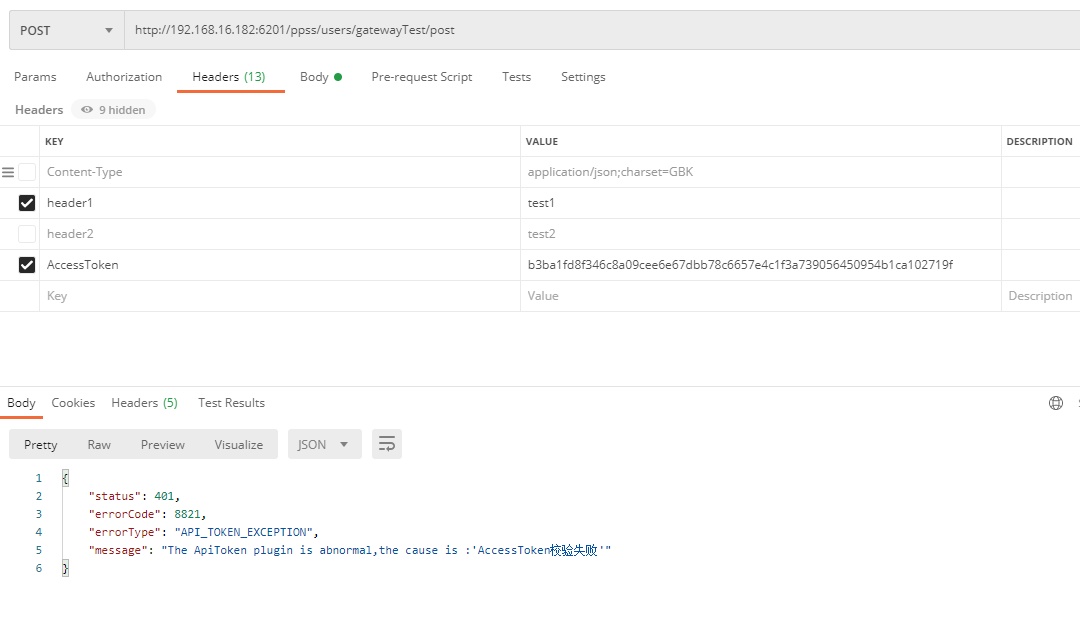Click the empty Key field in new header row

(280, 296)
